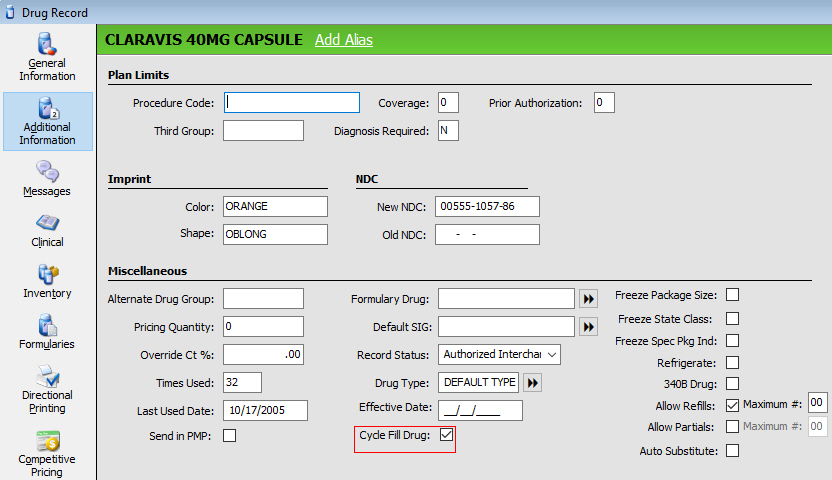The width and height of the screenshot is (832, 480).
Task: Click CLARAVIS 40MG CAPSULE drug name
Action: coord(204,40)
